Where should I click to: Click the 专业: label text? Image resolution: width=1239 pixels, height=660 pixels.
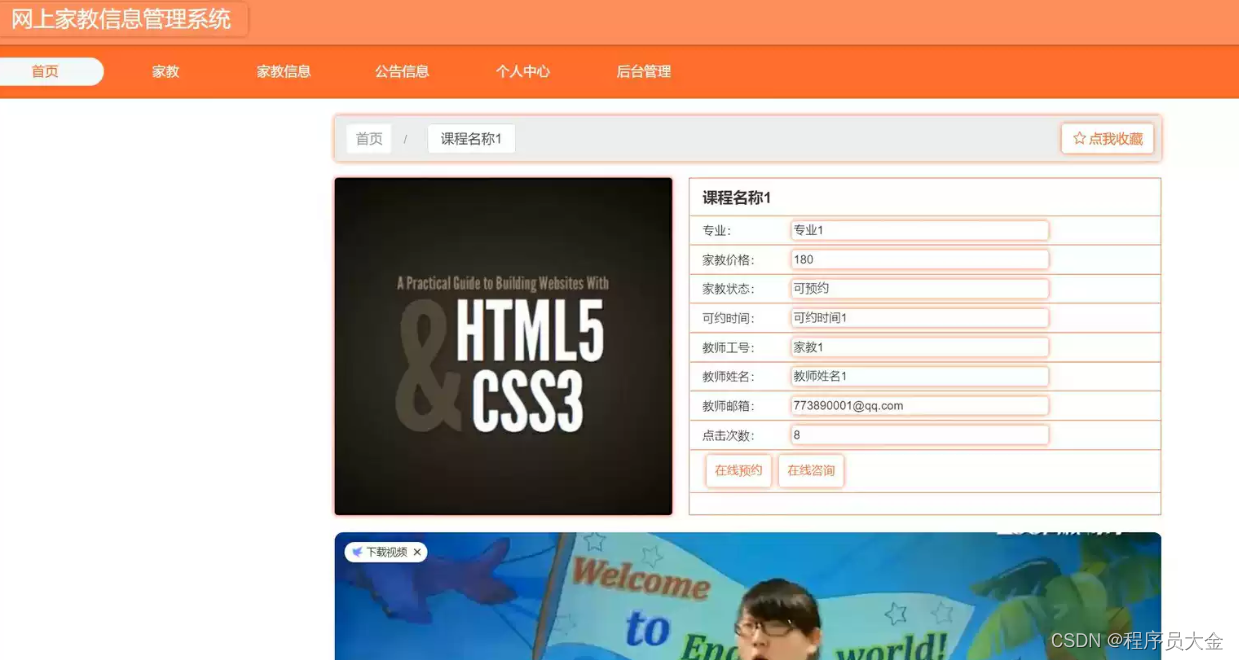click(716, 231)
